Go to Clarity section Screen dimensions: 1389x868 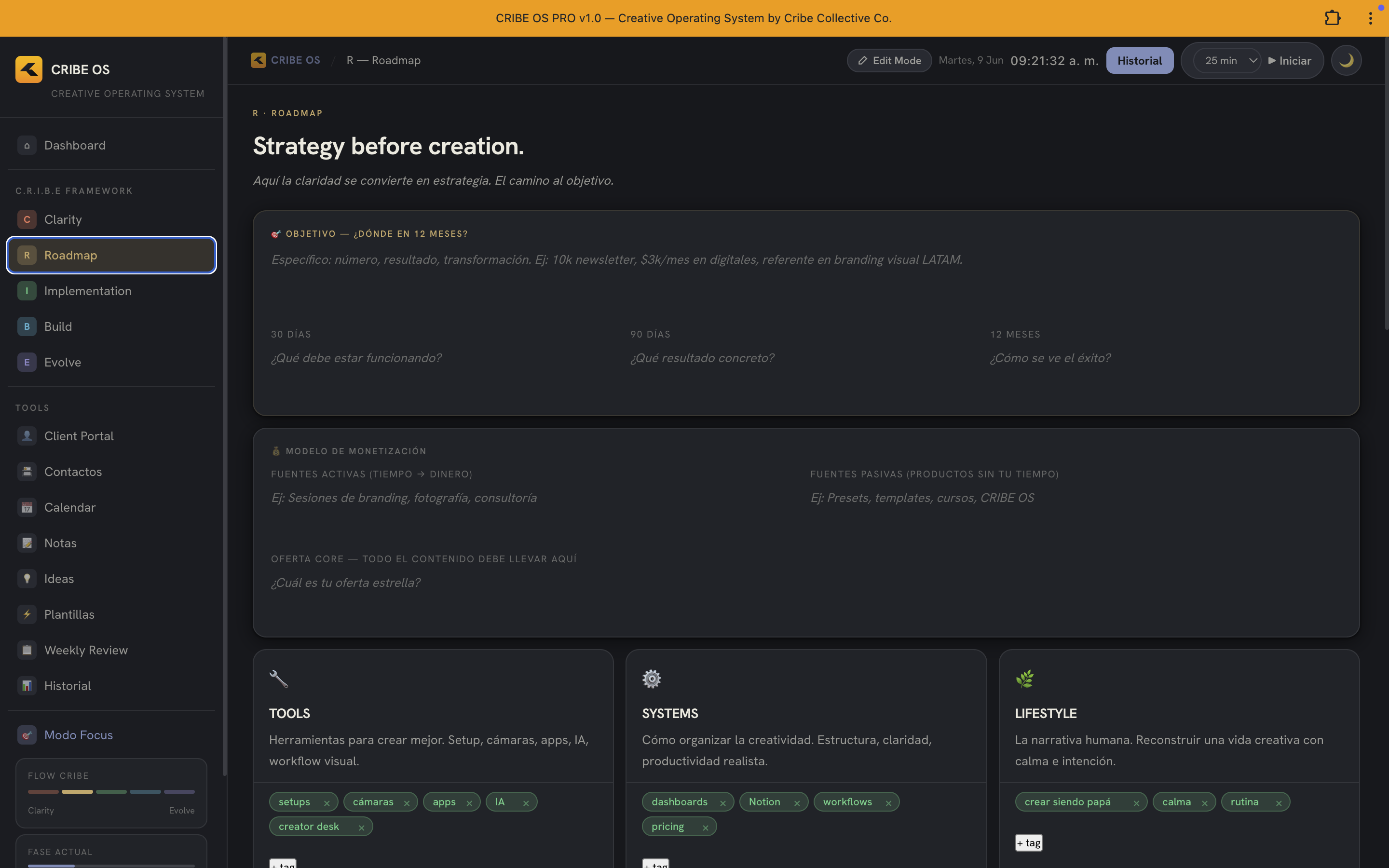pyautogui.click(x=111, y=219)
